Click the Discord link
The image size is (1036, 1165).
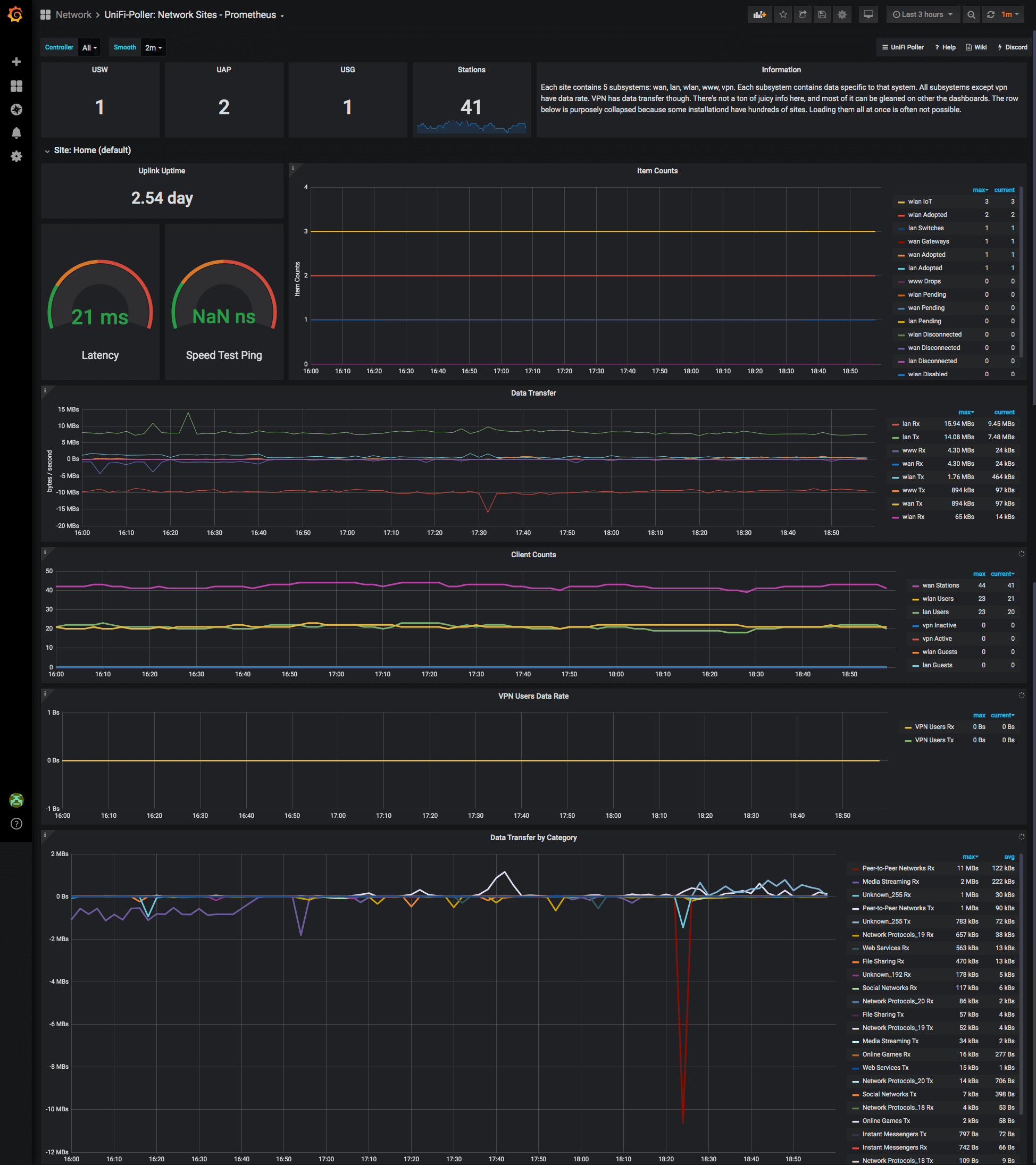pyautogui.click(x=1012, y=47)
